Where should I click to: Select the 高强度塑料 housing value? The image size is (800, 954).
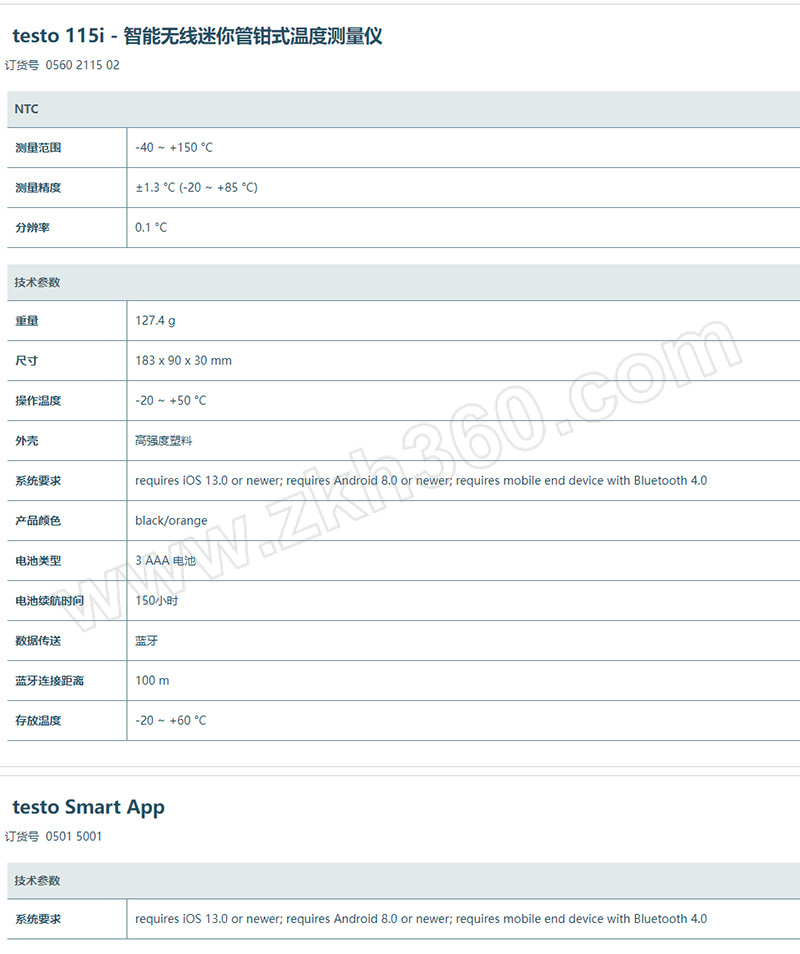[x=164, y=441]
